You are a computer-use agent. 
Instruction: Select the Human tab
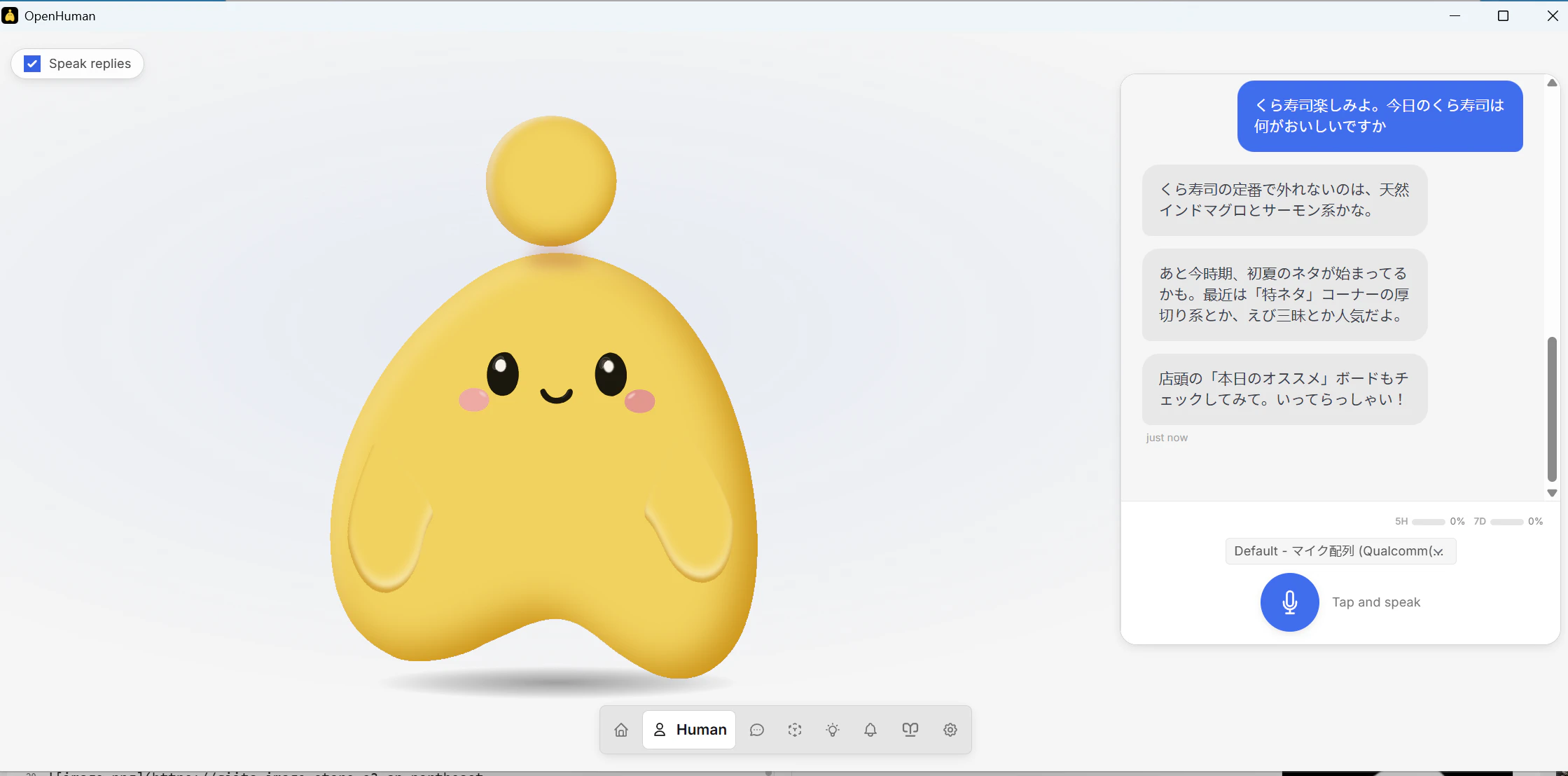[x=690, y=730]
